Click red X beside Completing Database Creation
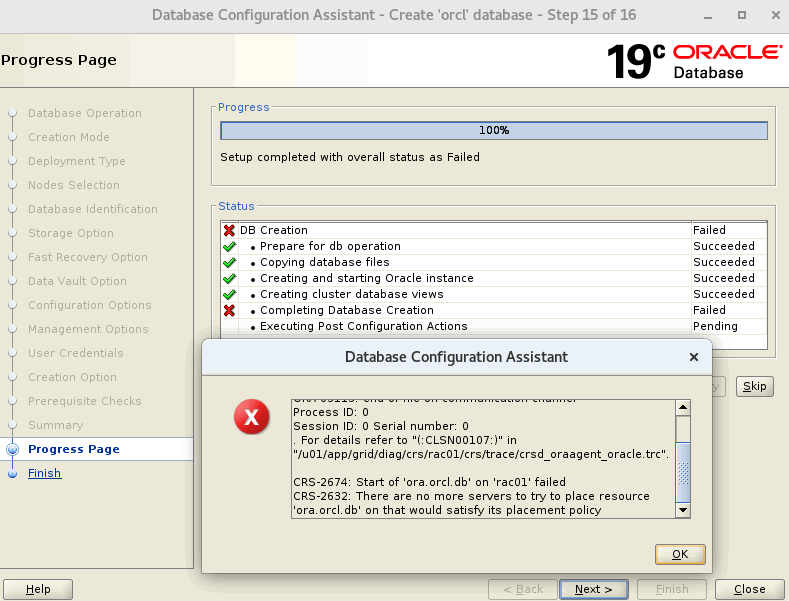The height and width of the screenshot is (601, 789). pyautogui.click(x=229, y=311)
